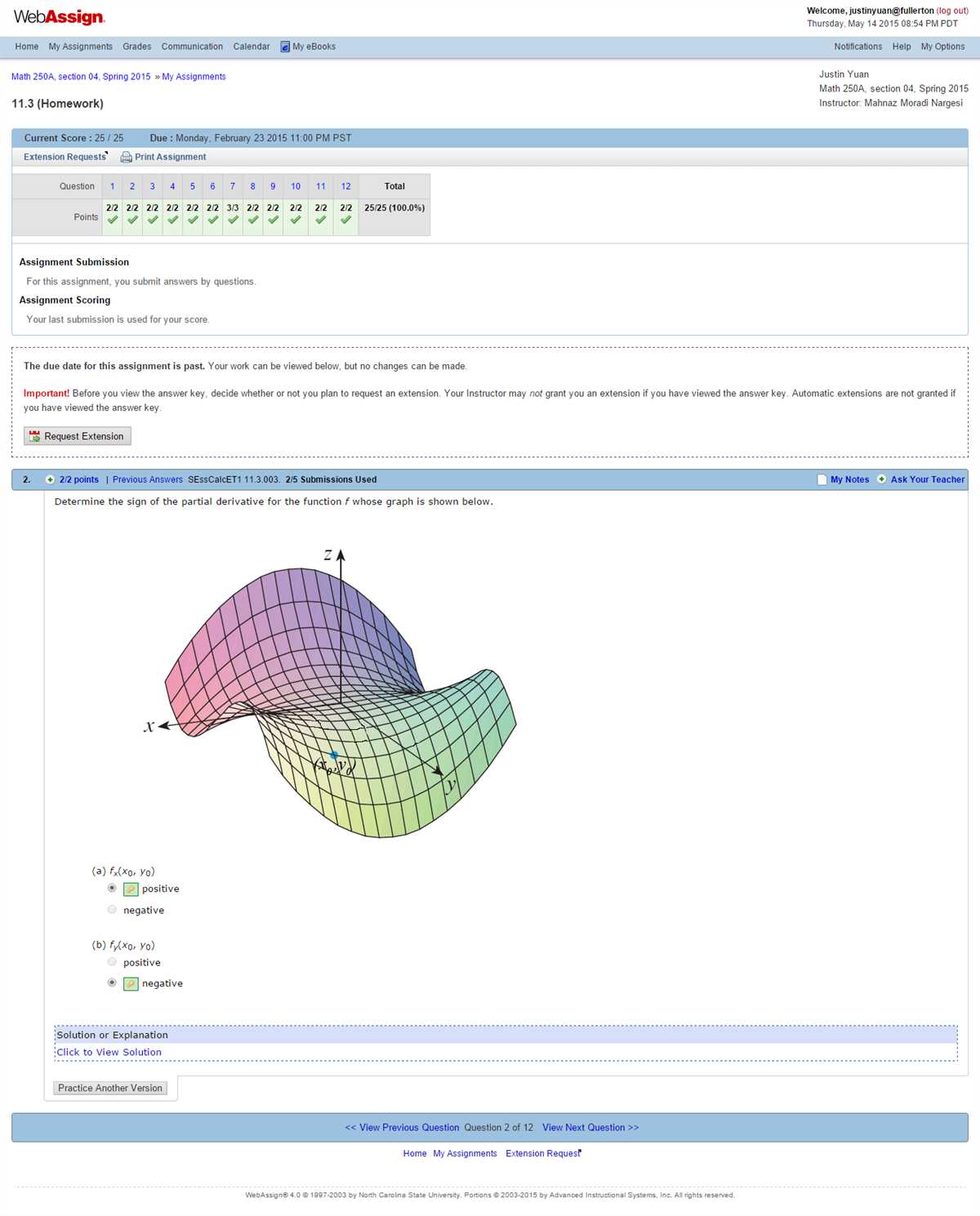Click the log out link
This screenshot has width=980, height=1216.
click(952, 11)
